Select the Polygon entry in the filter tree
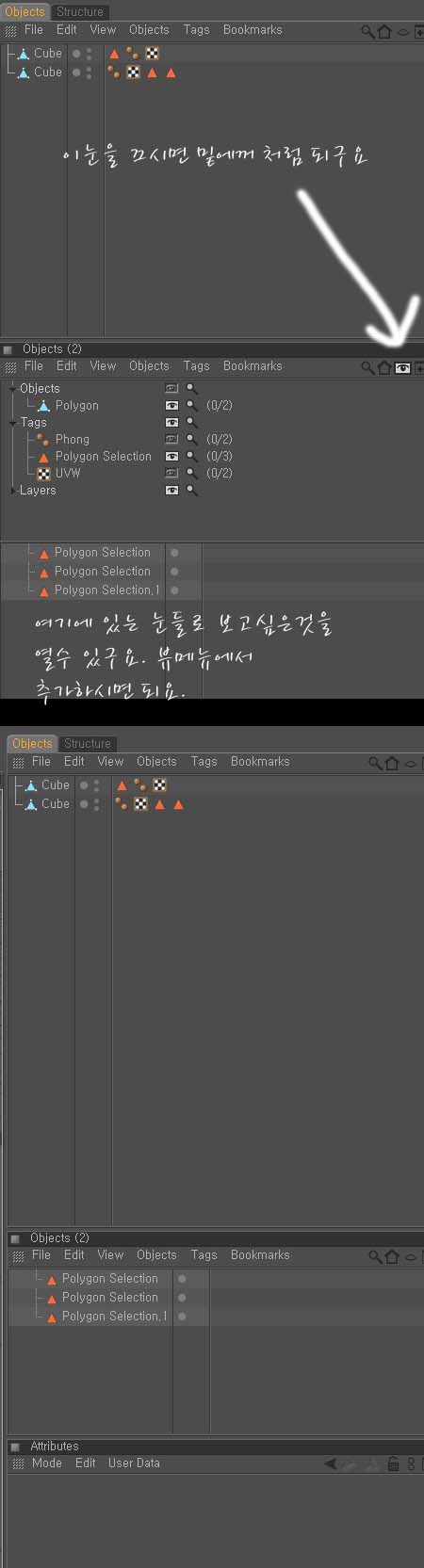 pos(76,405)
